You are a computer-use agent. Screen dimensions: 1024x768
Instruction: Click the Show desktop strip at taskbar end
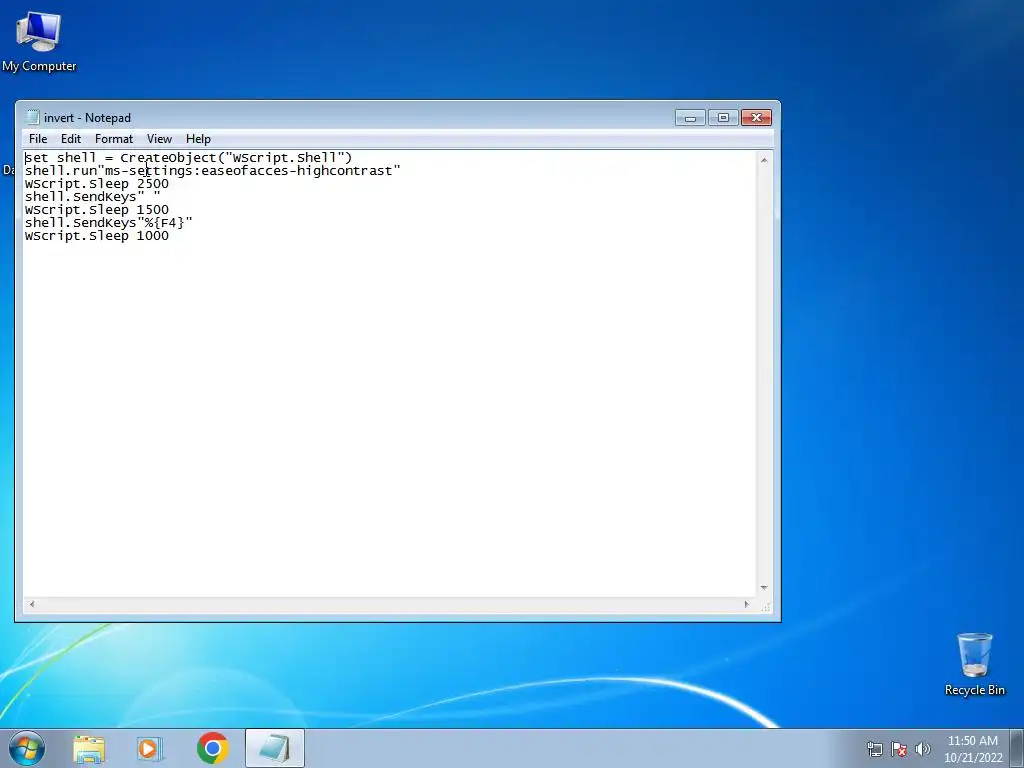(1018, 748)
